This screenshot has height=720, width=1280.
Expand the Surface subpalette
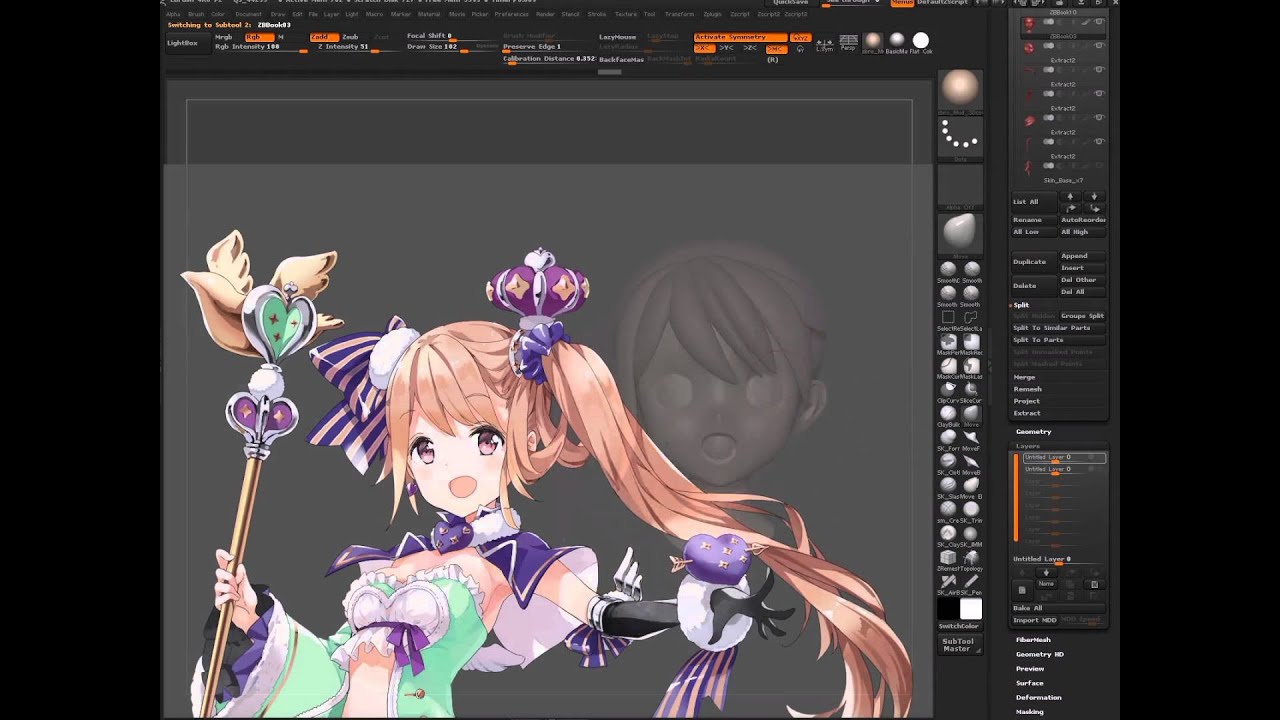click(1030, 683)
